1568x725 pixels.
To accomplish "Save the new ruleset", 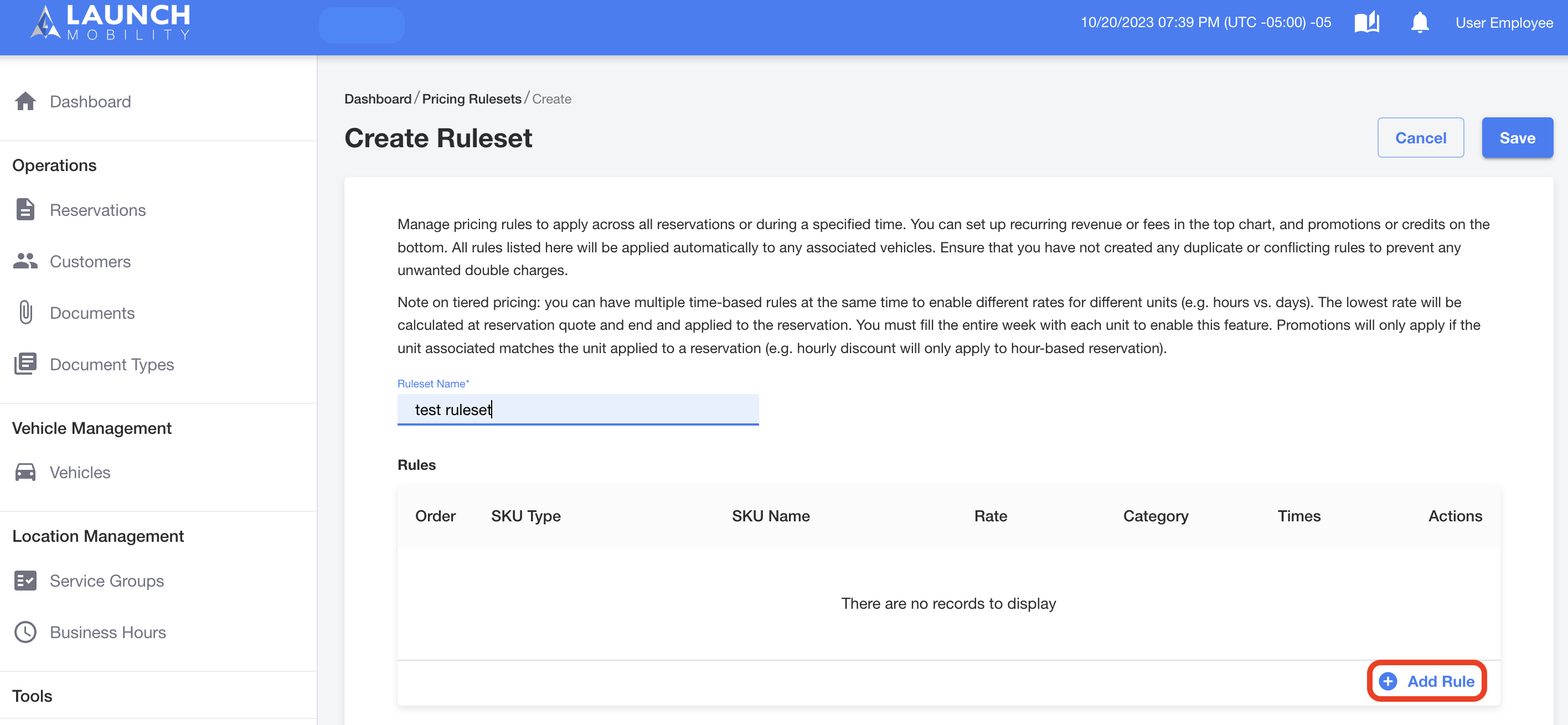I will coord(1517,137).
